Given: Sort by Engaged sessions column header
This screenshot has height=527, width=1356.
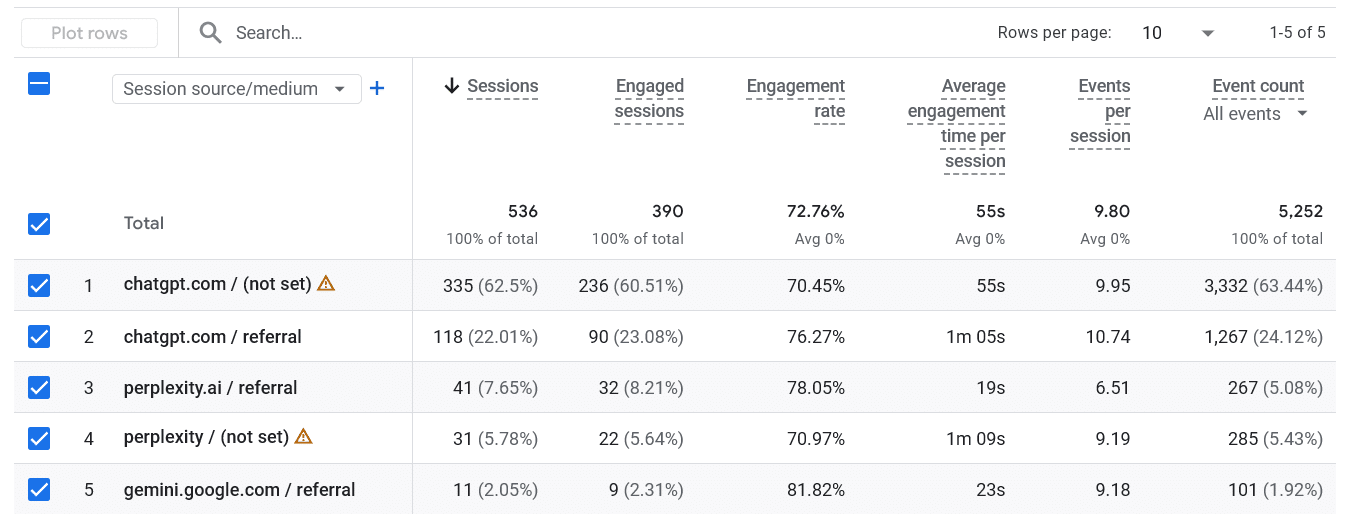Looking at the screenshot, I should click(x=649, y=98).
